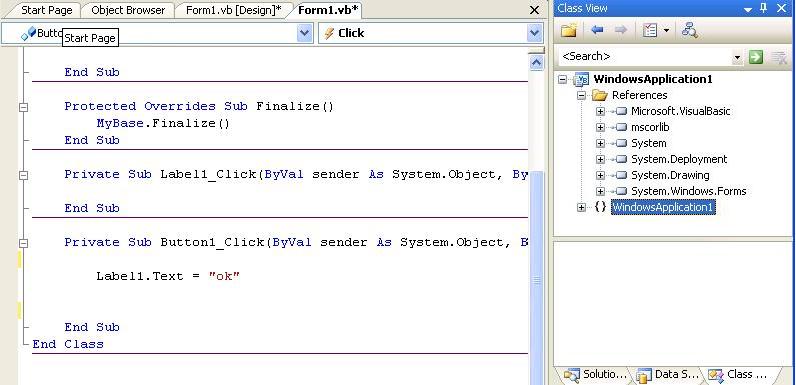Click the lightning bolt Click event icon
Image resolution: width=796 pixels, height=385 pixels.
[329, 34]
